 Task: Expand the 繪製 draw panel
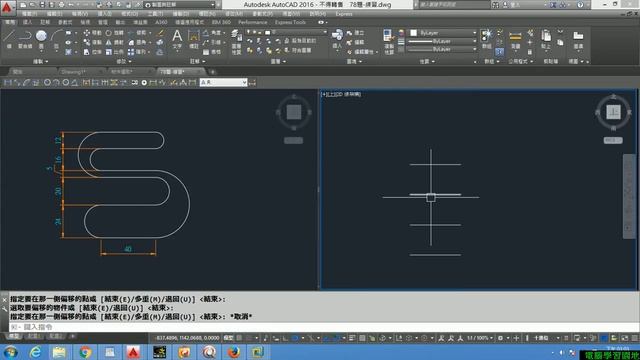click(x=40, y=62)
